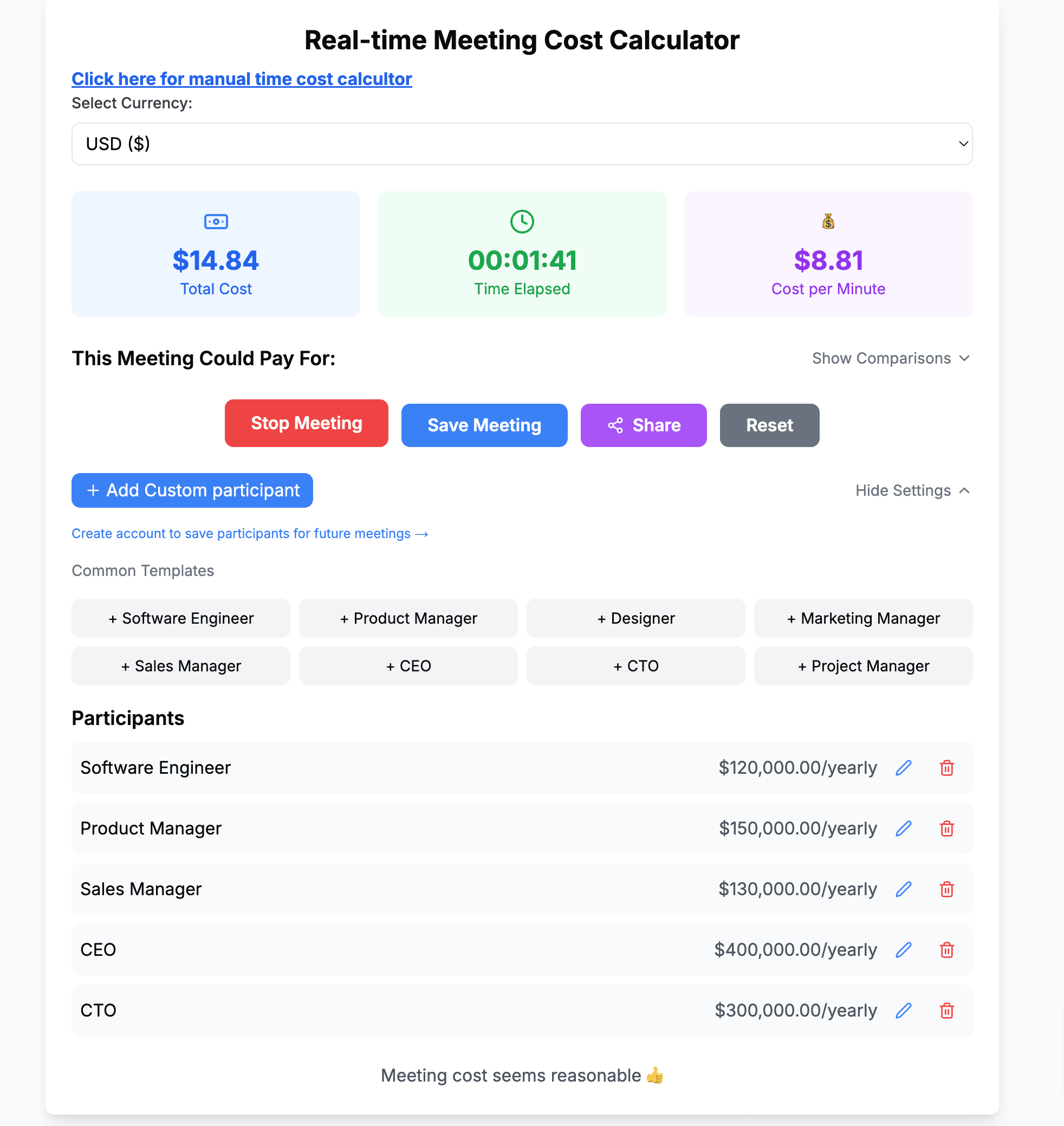The width and height of the screenshot is (1064, 1126).
Task: Reset the meeting calculator
Action: (769, 425)
